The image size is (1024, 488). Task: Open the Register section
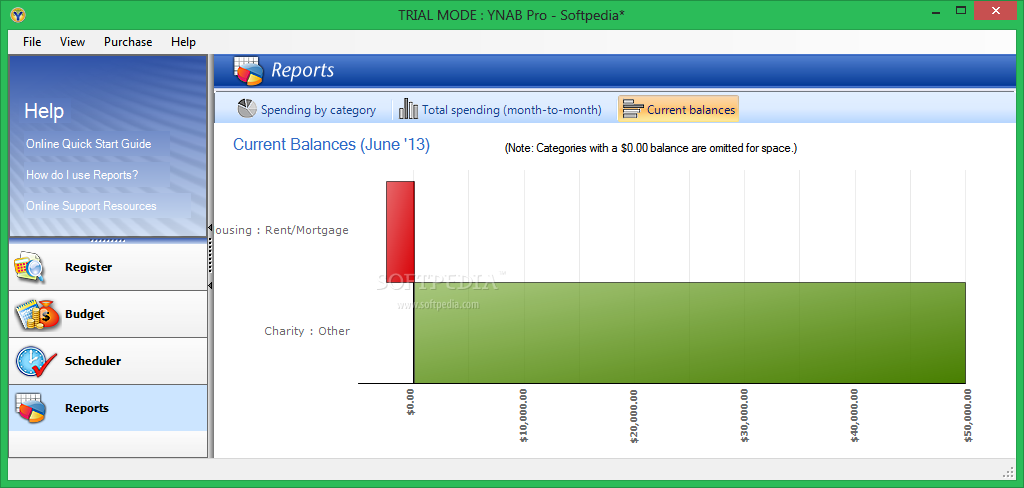pos(108,267)
